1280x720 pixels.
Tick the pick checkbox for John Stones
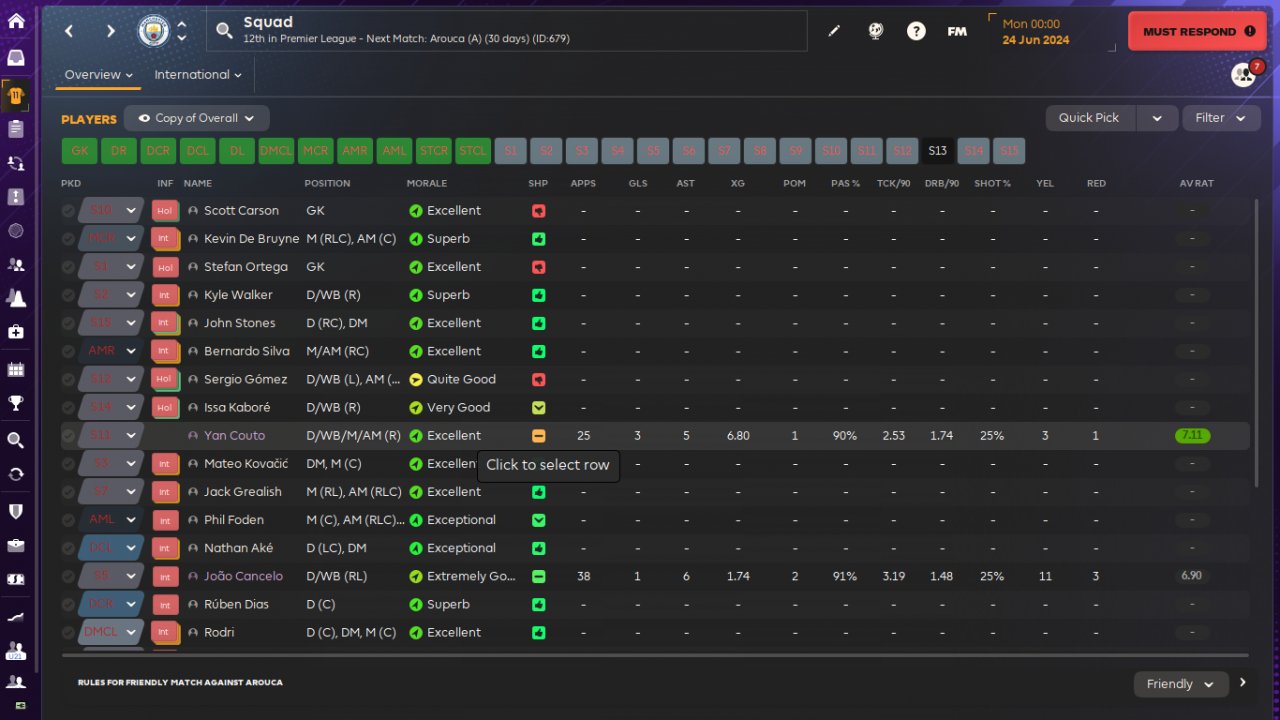pyautogui.click(x=68, y=323)
